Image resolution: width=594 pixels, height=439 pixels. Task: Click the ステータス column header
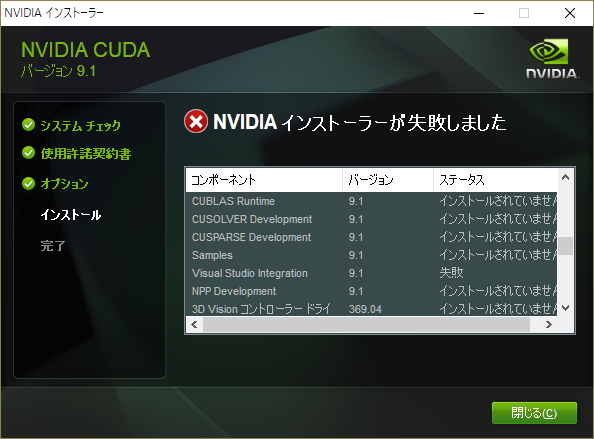tap(496, 180)
